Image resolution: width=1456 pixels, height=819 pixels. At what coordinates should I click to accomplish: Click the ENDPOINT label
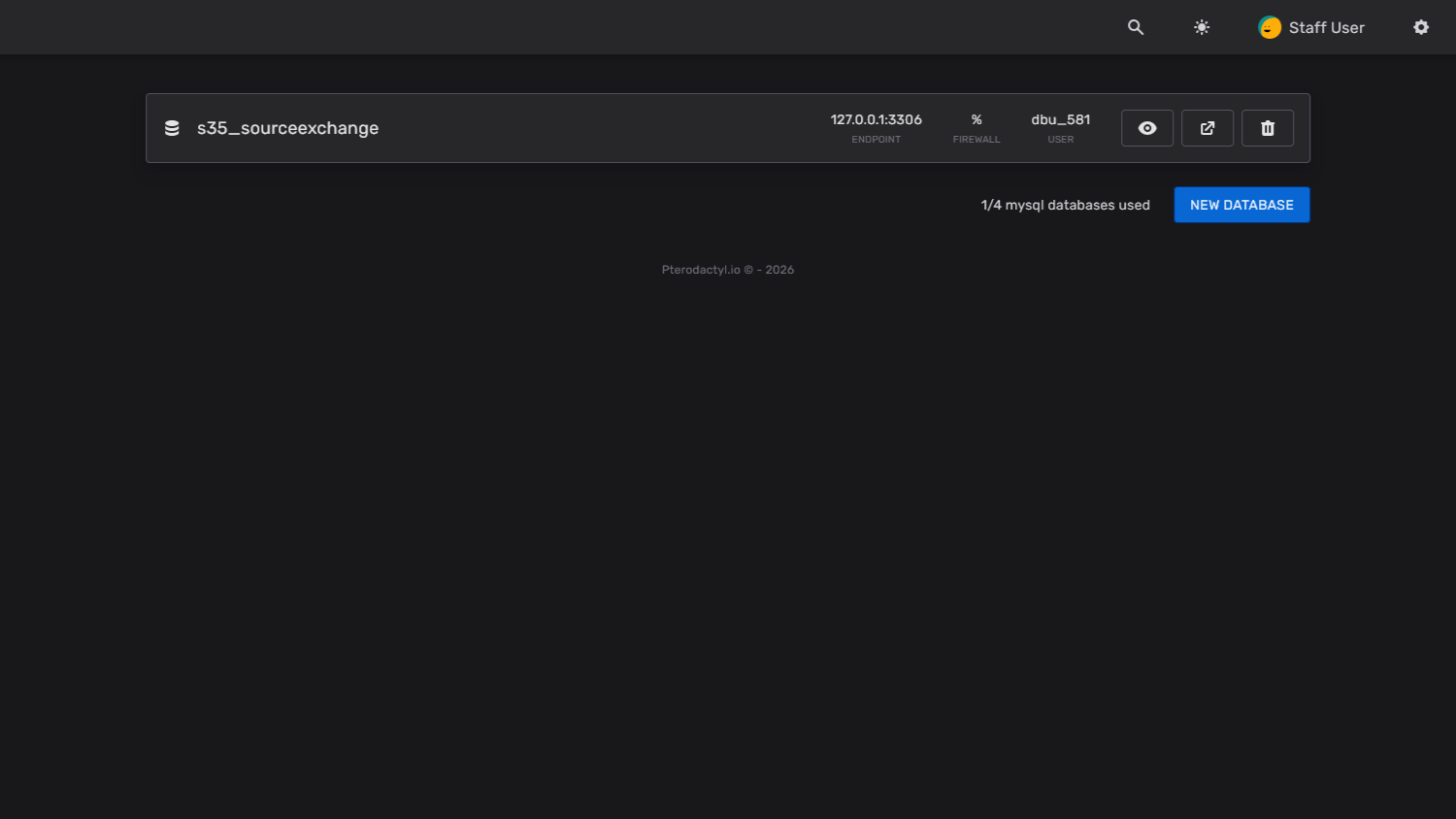tap(876, 140)
